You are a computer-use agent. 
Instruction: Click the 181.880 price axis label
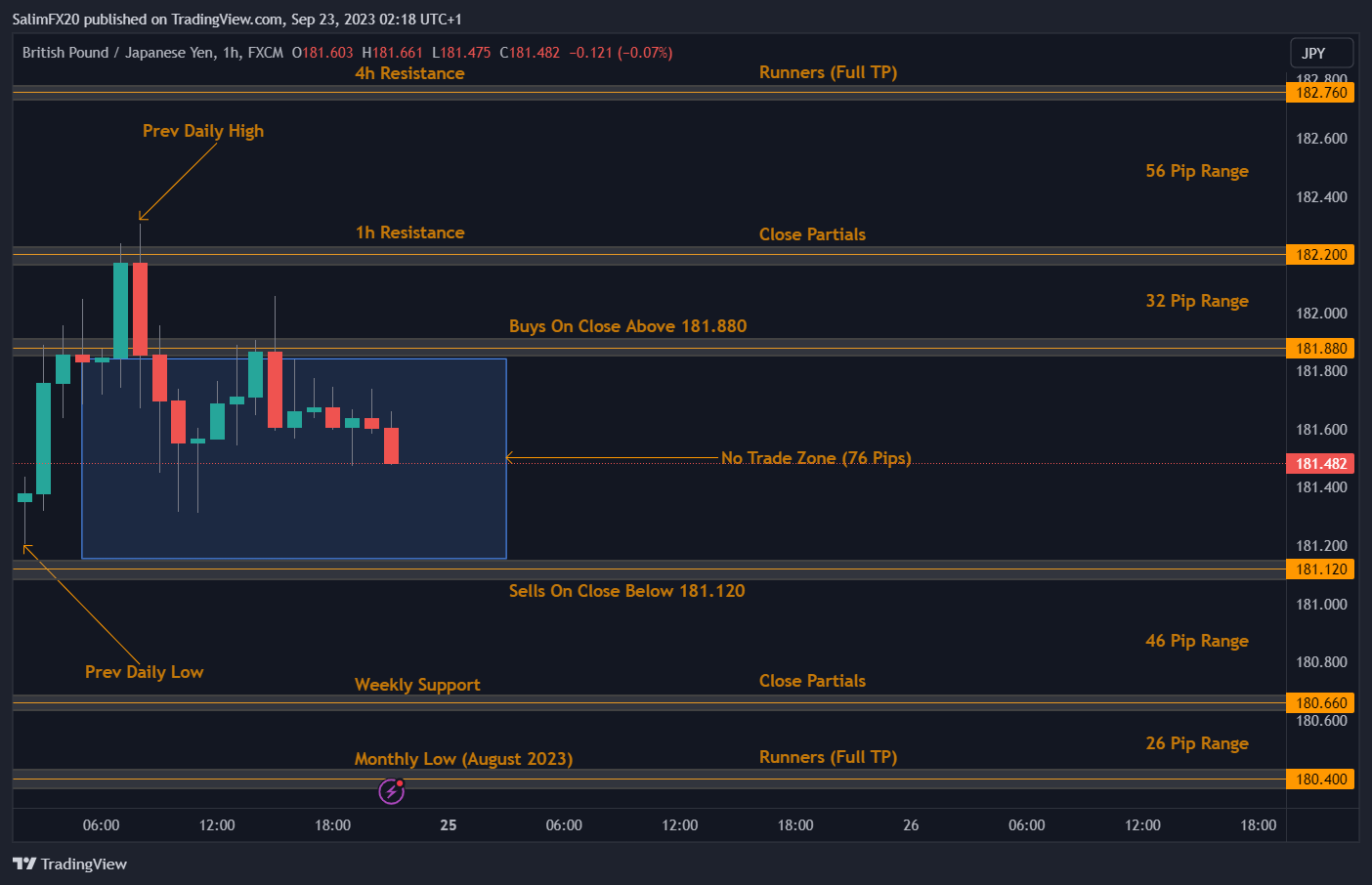tap(1320, 349)
